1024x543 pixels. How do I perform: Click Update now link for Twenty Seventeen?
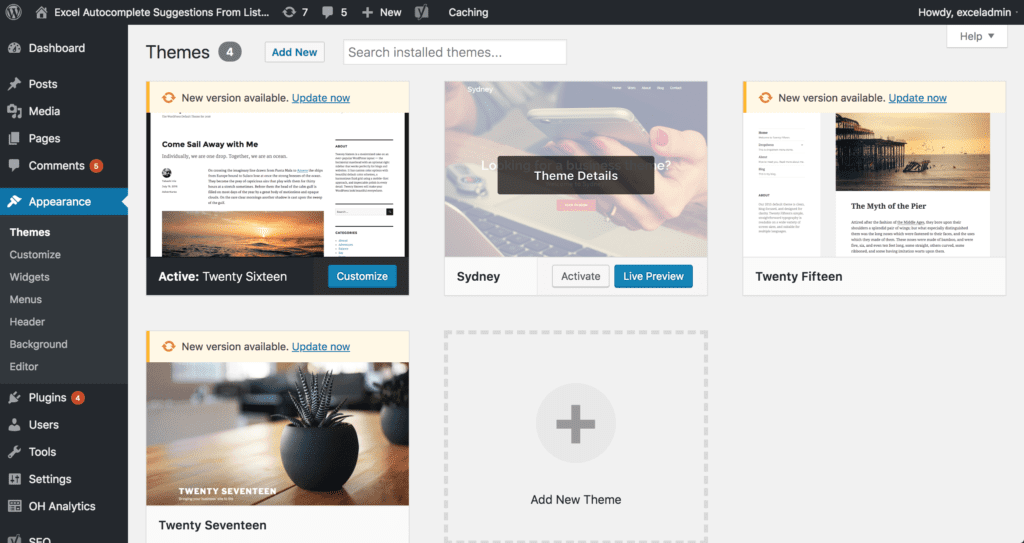(x=321, y=346)
